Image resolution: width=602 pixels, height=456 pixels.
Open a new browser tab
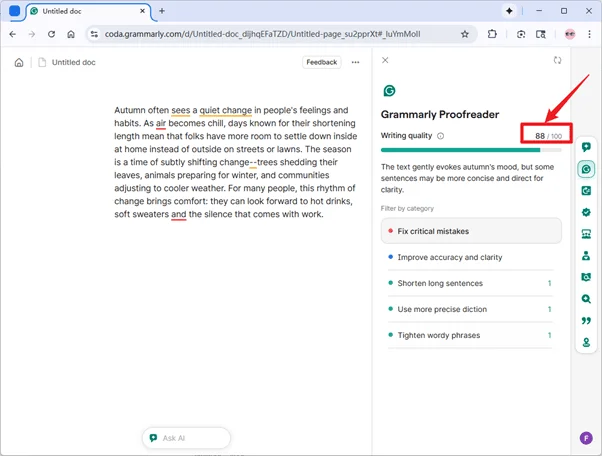click(162, 11)
